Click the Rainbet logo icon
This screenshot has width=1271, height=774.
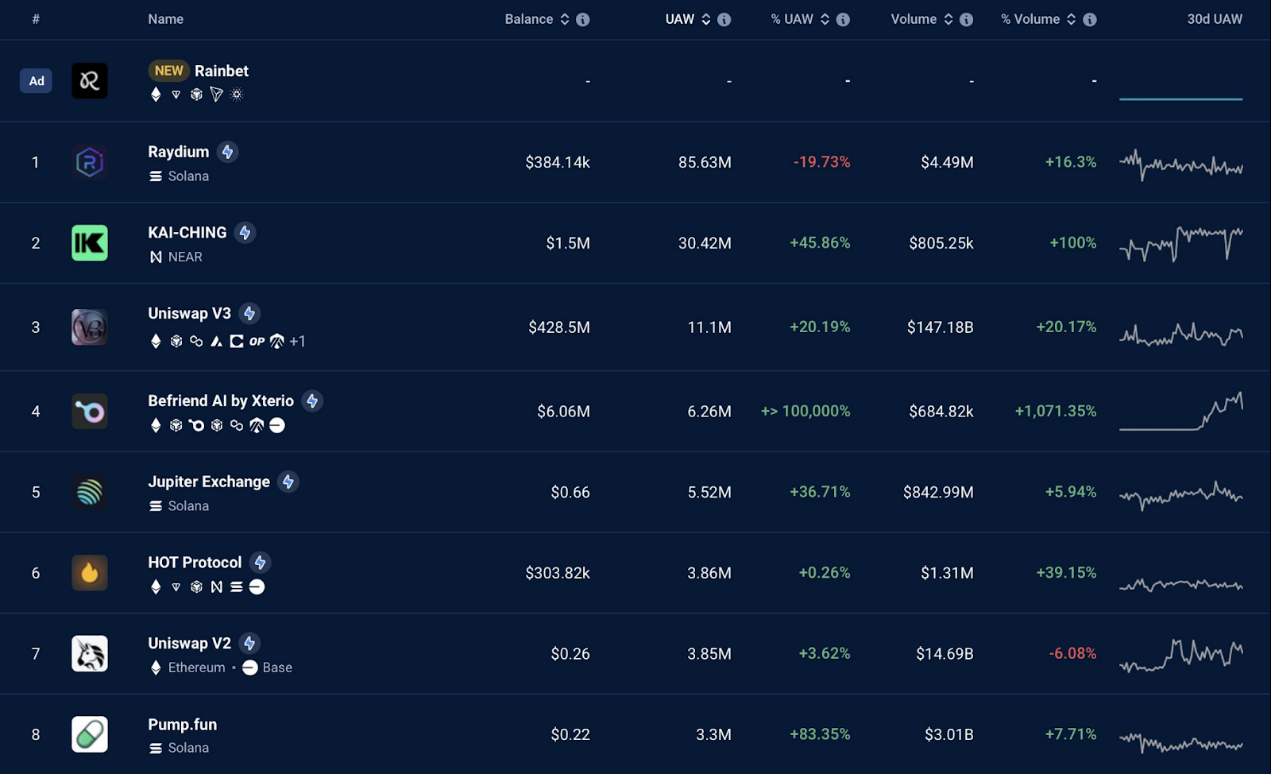[89, 81]
